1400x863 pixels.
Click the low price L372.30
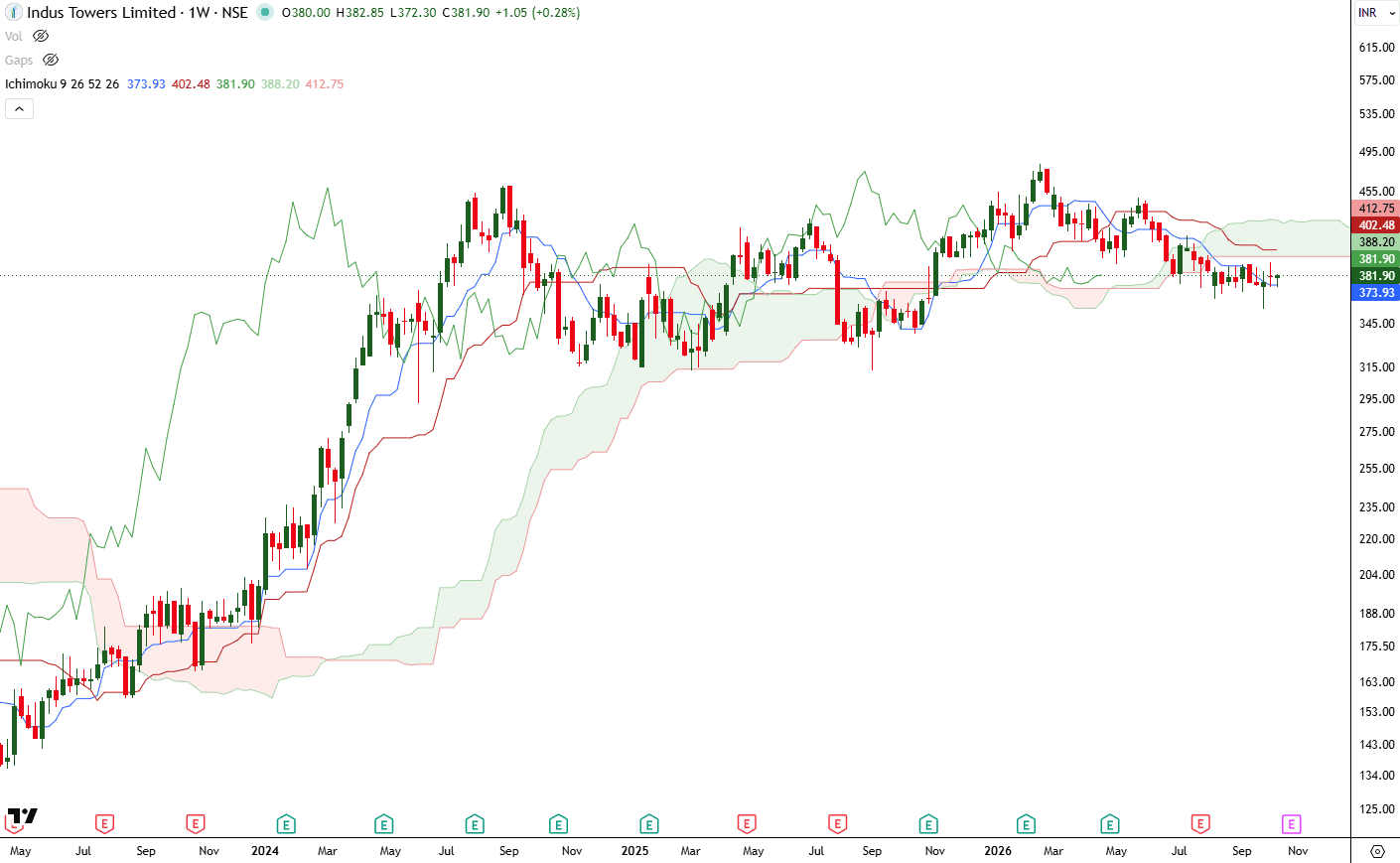(413, 13)
